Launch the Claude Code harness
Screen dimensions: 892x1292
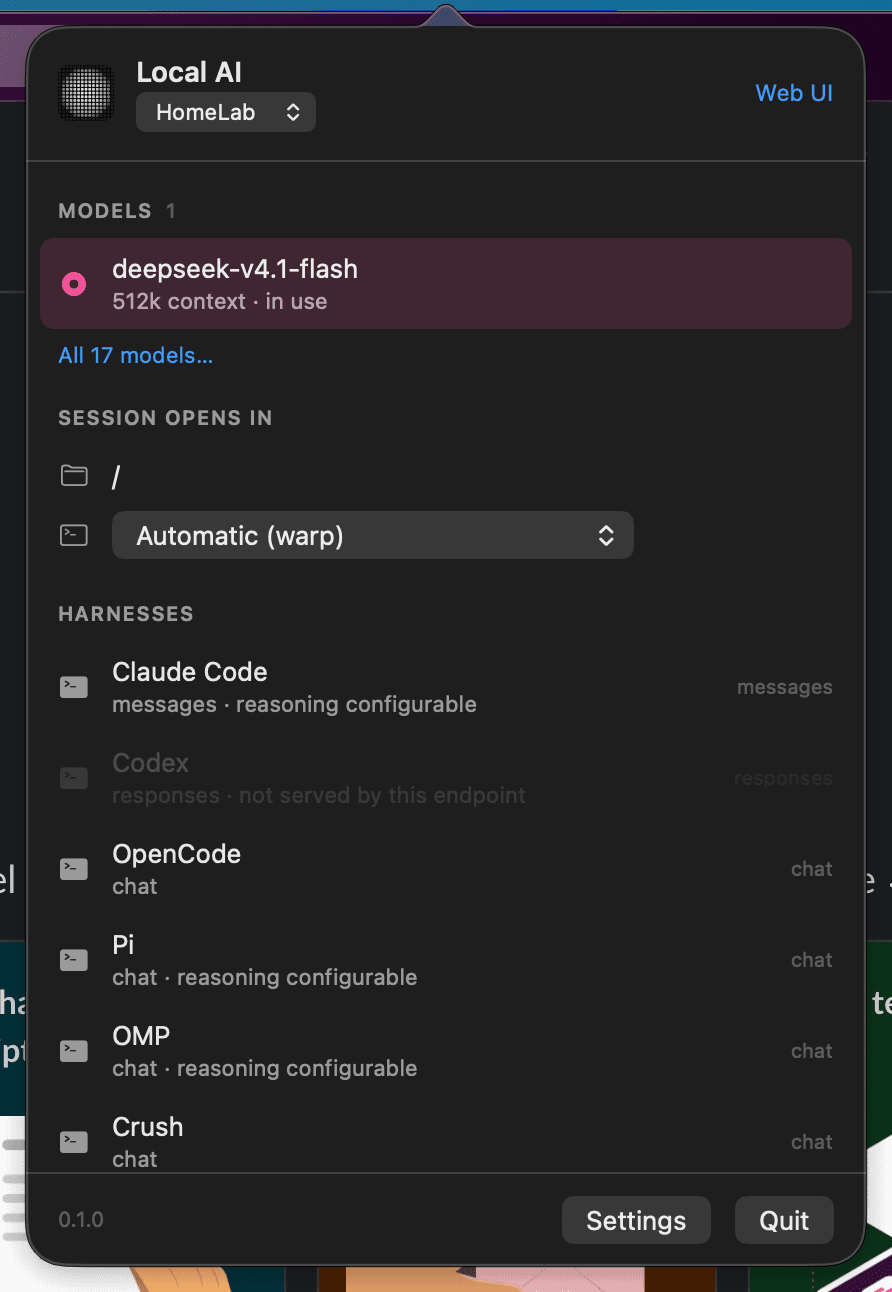pos(446,687)
